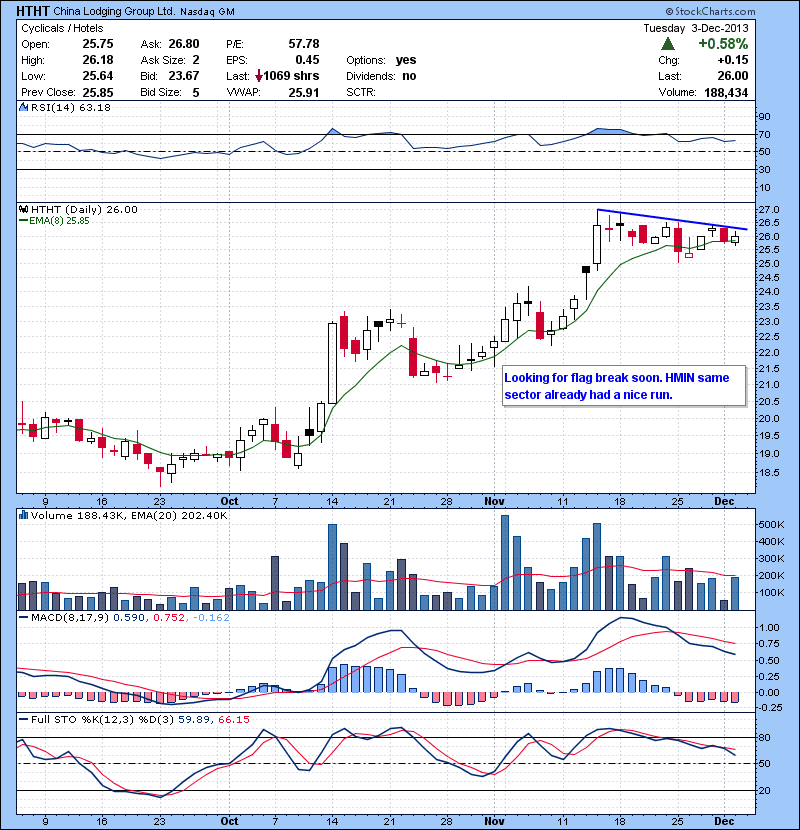Click the Chg value +0.15
The image size is (800, 830).
pyautogui.click(x=733, y=60)
